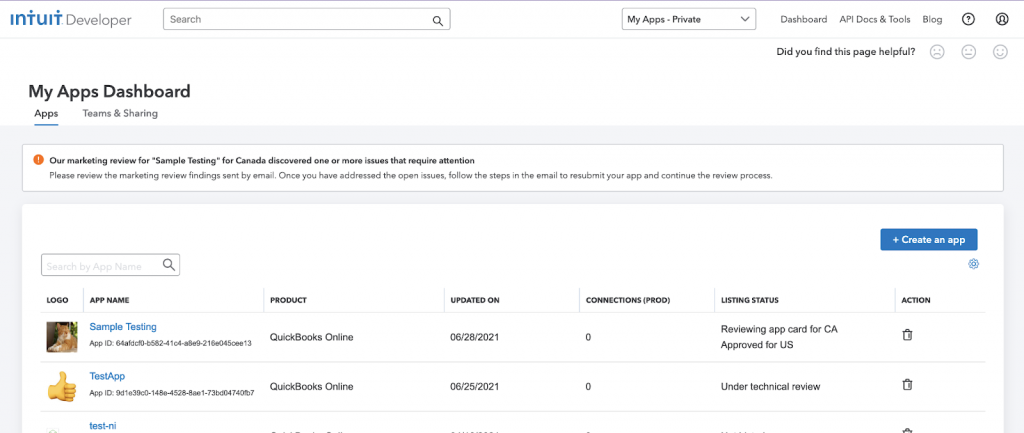Screen dimensions: 1024x433
Task: Open table settings gear icon
Action: (974, 264)
